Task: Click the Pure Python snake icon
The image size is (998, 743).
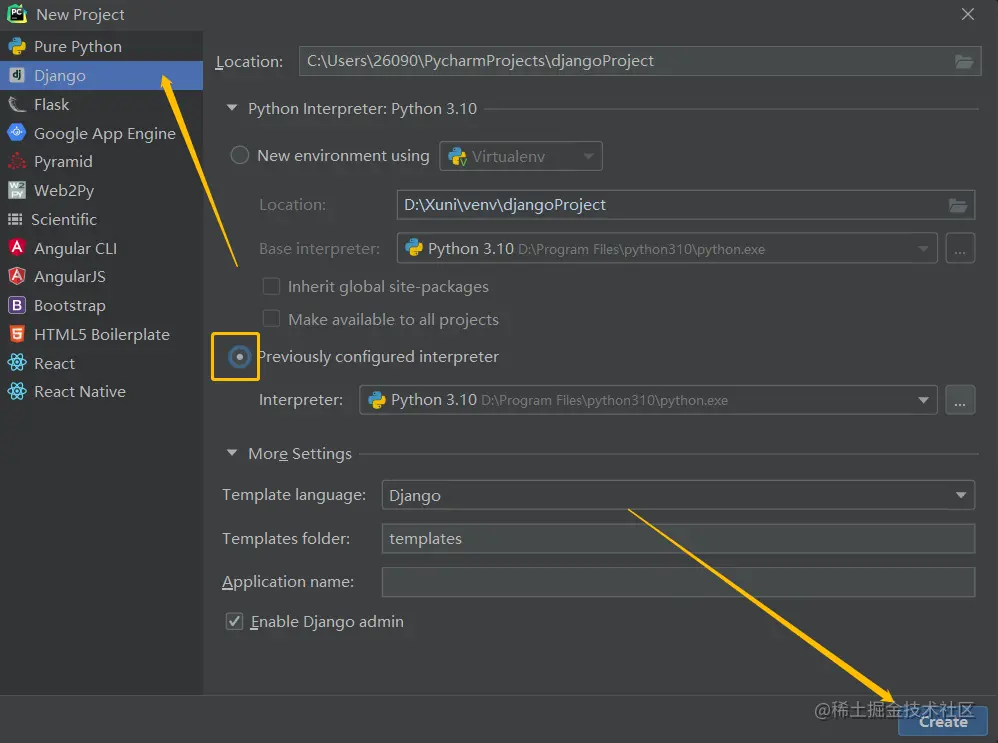Action: pos(17,46)
